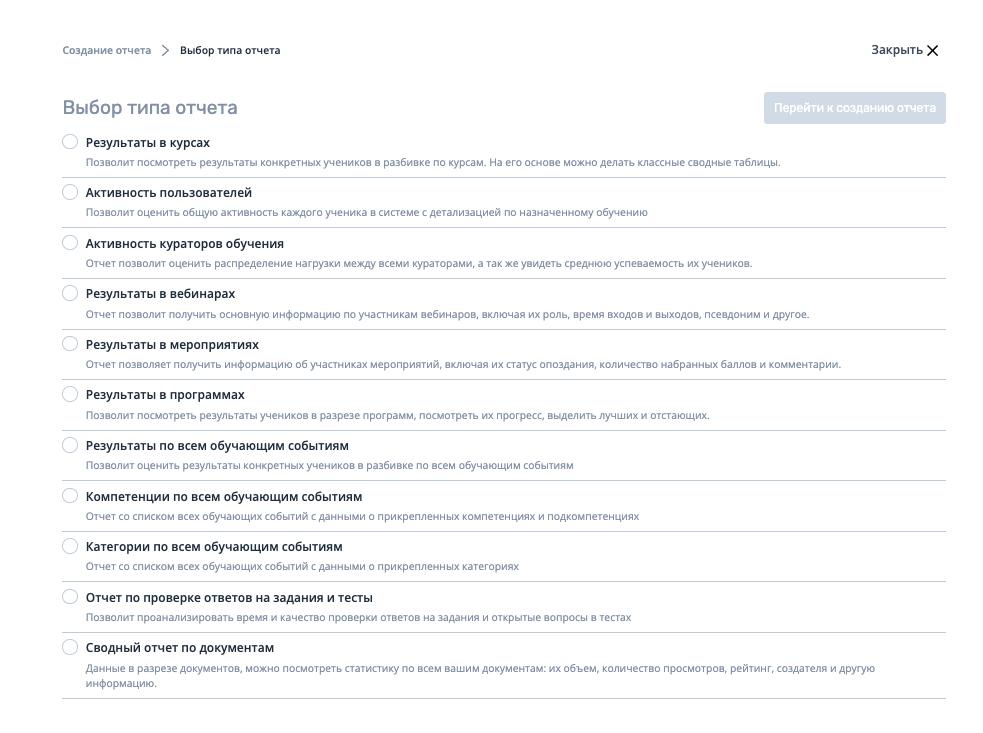This screenshot has height=733, width=983.
Task: Choose 'Активность пользователей' radio option
Action: pyautogui.click(x=70, y=192)
